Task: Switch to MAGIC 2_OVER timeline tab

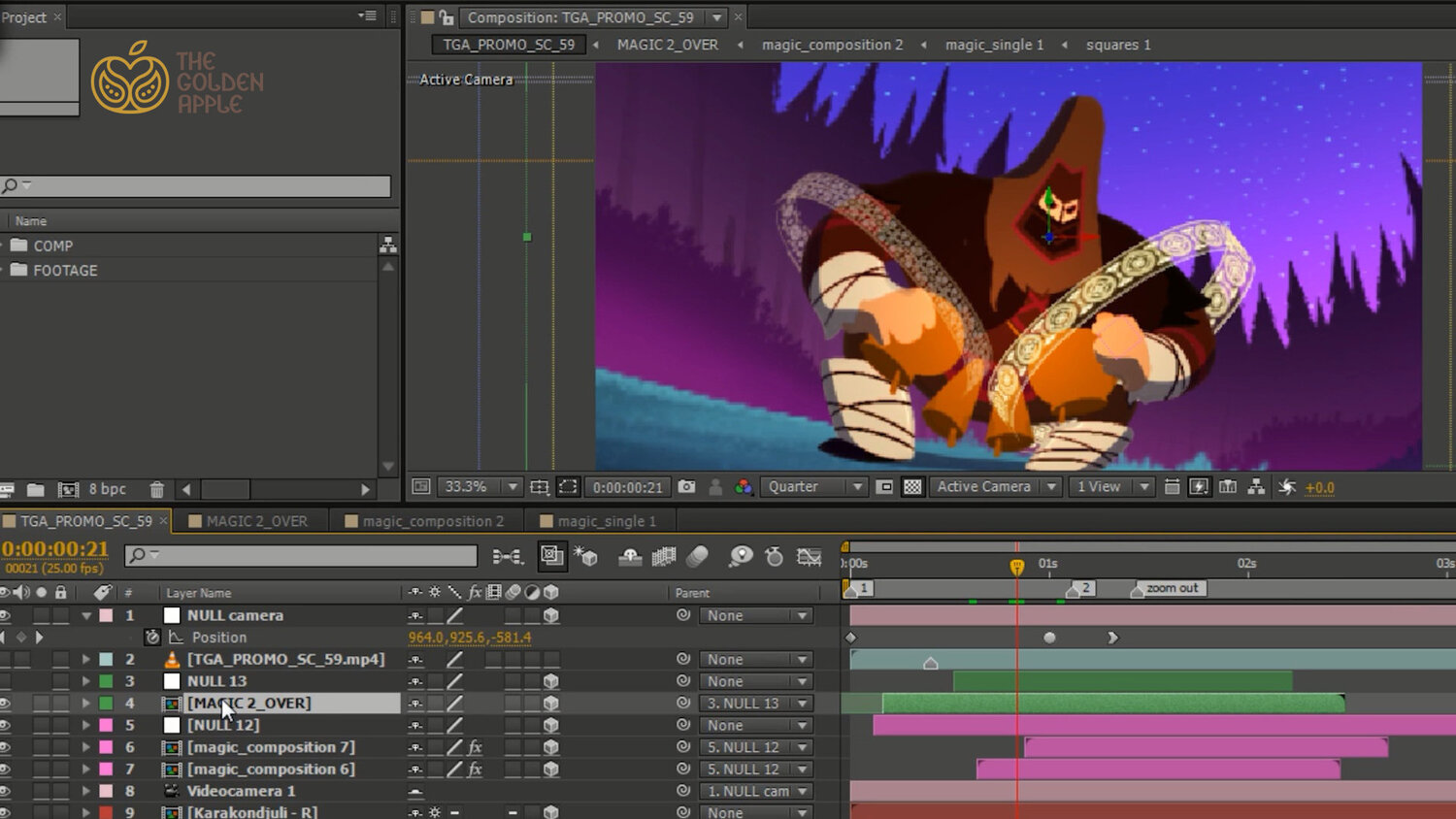Action: pos(248,521)
